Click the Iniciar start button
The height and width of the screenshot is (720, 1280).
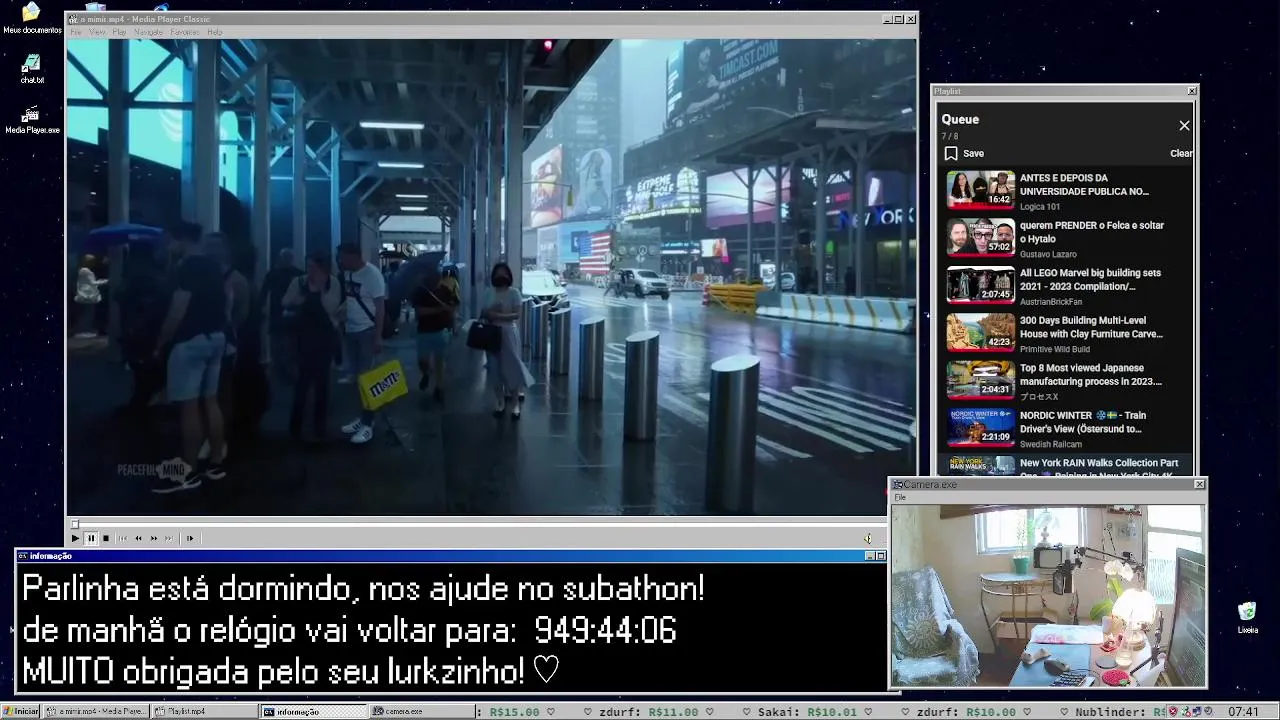(x=21, y=711)
